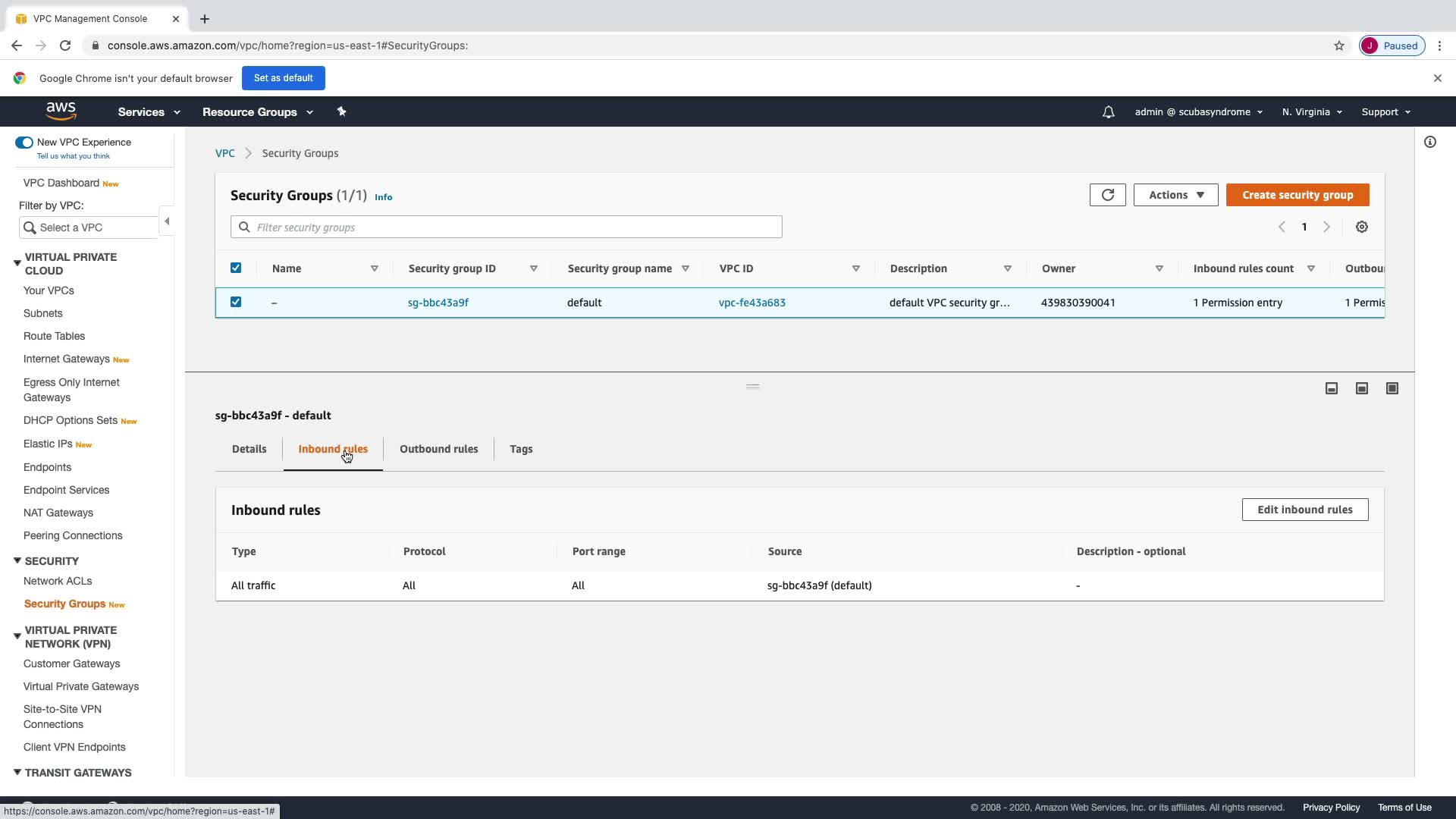Expand the Services menu
The image size is (1456, 819).
click(x=149, y=111)
